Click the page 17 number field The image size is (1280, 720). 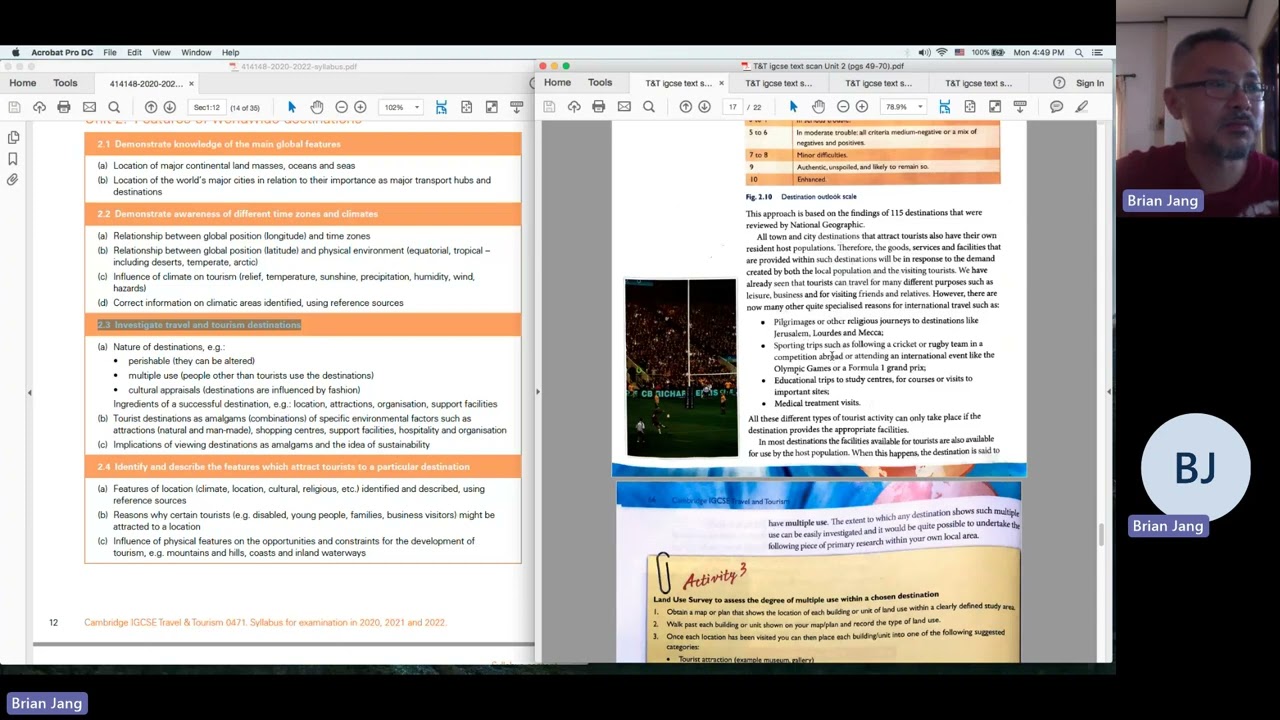[733, 107]
